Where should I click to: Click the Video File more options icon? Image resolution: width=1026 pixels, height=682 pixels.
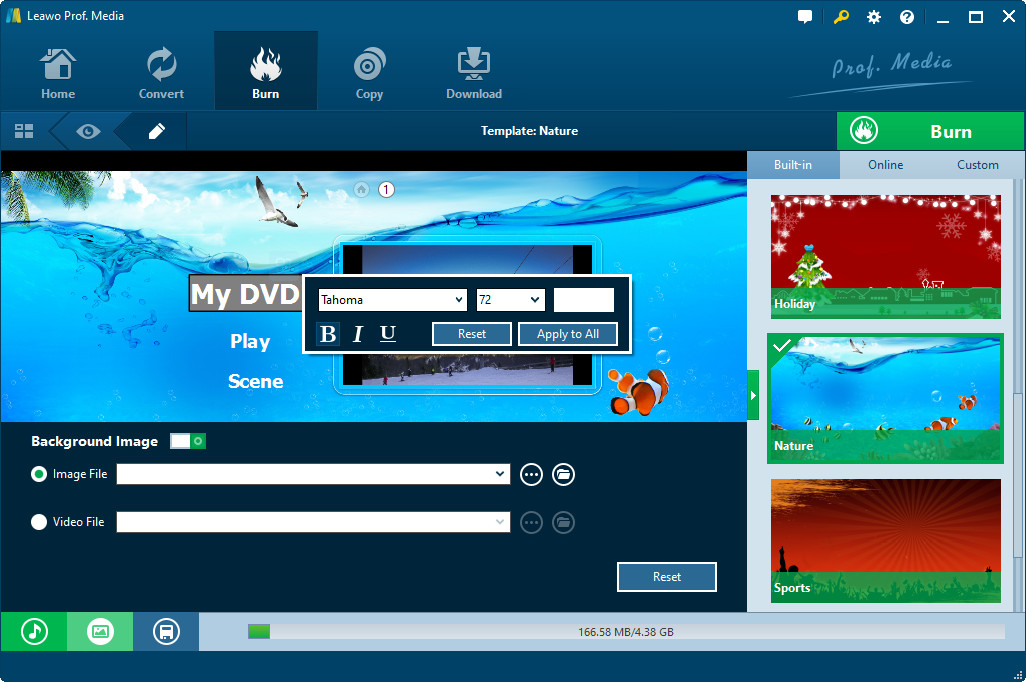click(531, 522)
